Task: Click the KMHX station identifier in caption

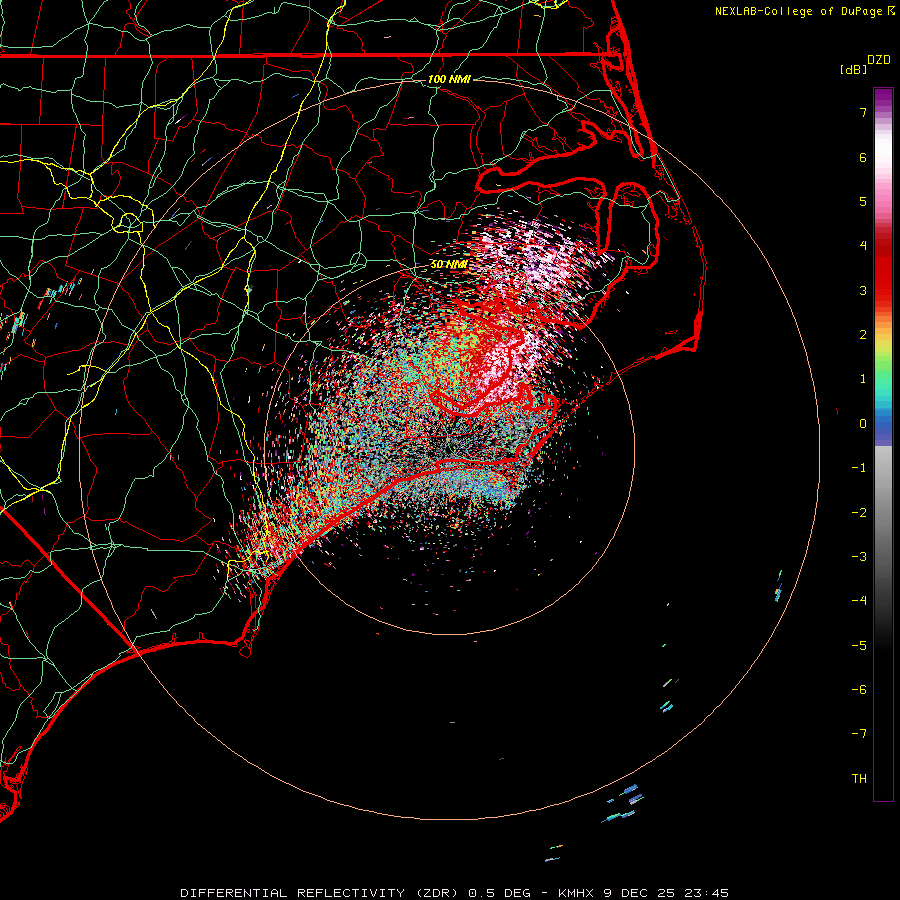Action: point(577,893)
